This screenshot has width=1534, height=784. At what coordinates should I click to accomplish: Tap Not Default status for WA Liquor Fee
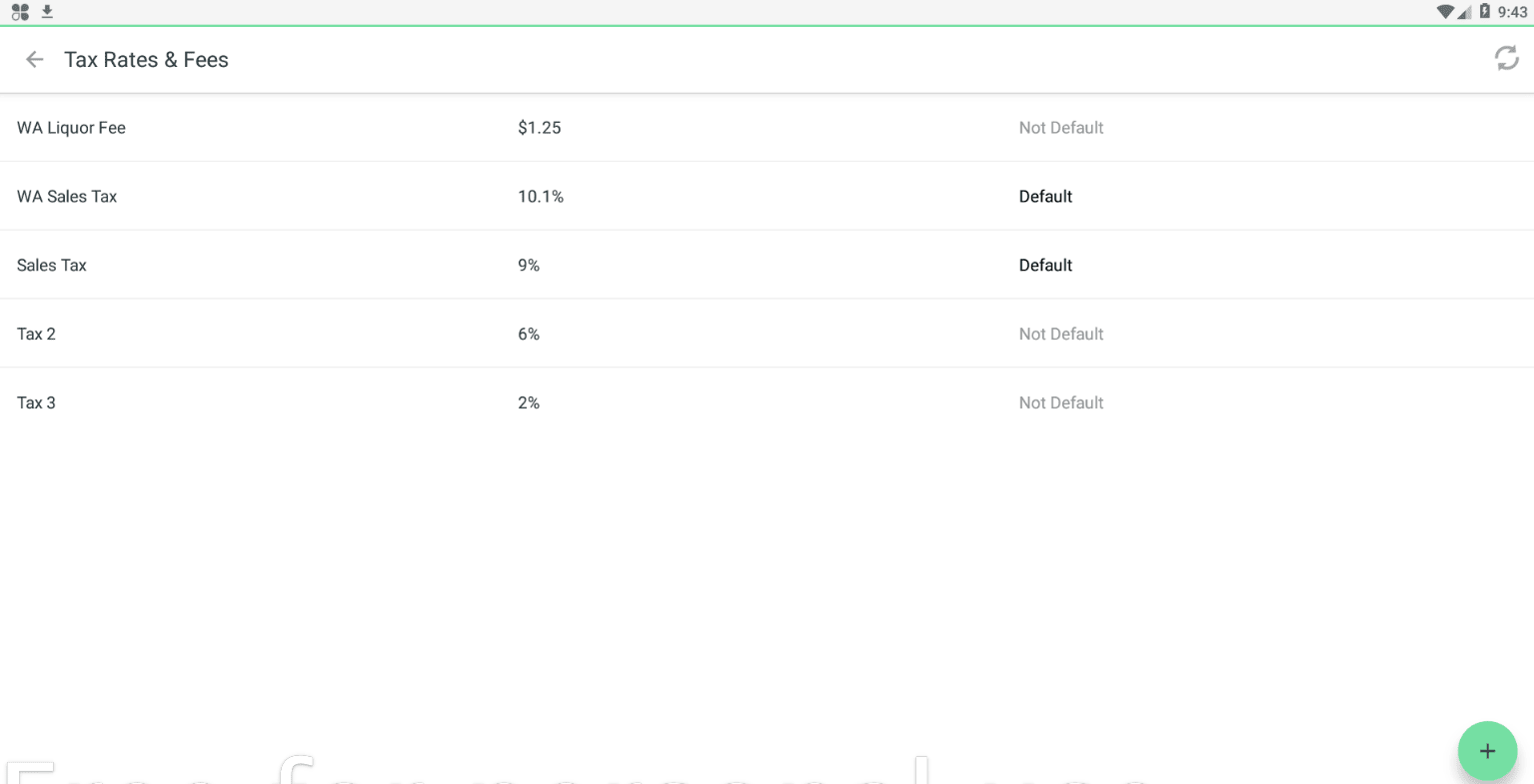coord(1061,128)
